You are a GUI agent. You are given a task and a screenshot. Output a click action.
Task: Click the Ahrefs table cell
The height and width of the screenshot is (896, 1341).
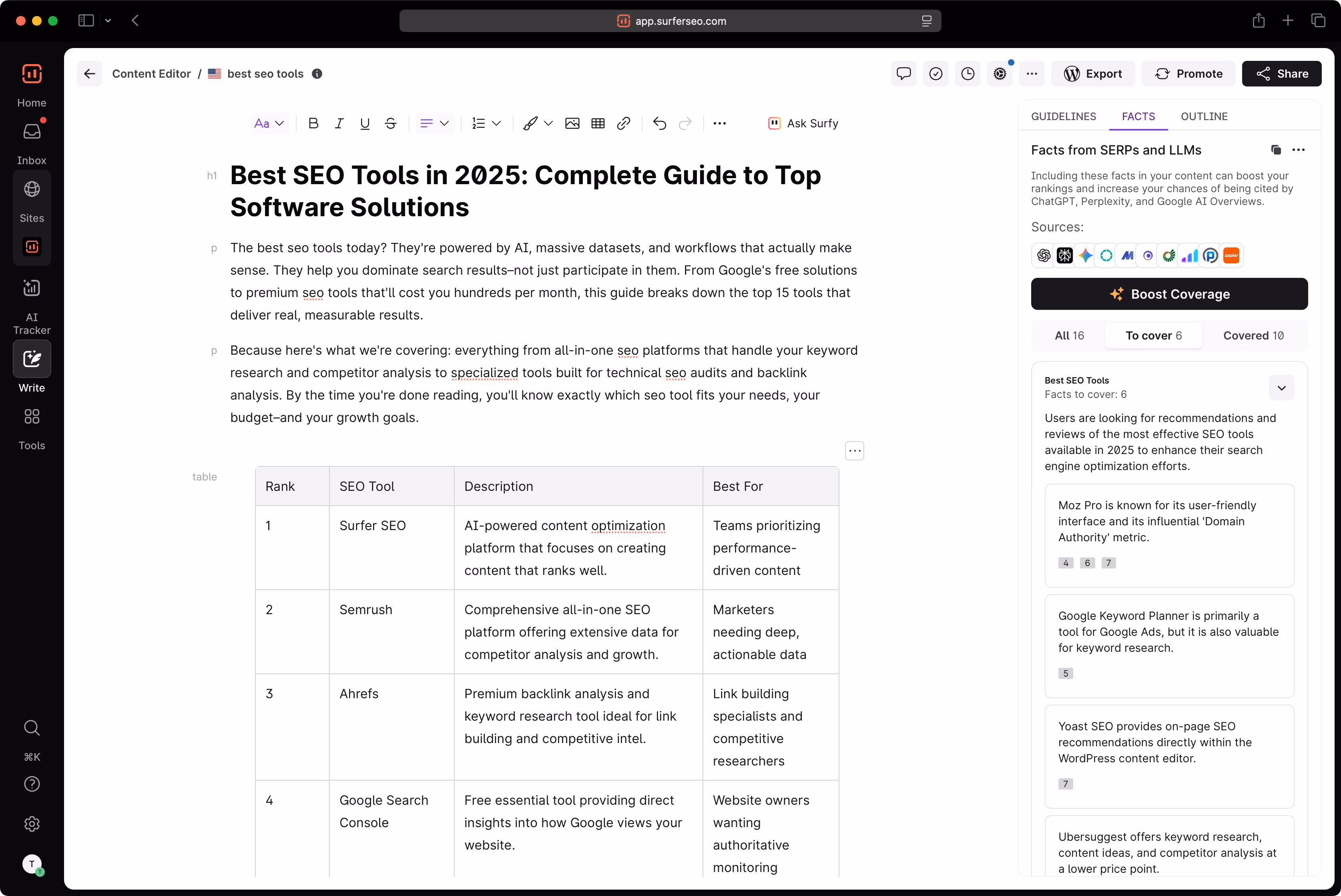[x=391, y=727]
